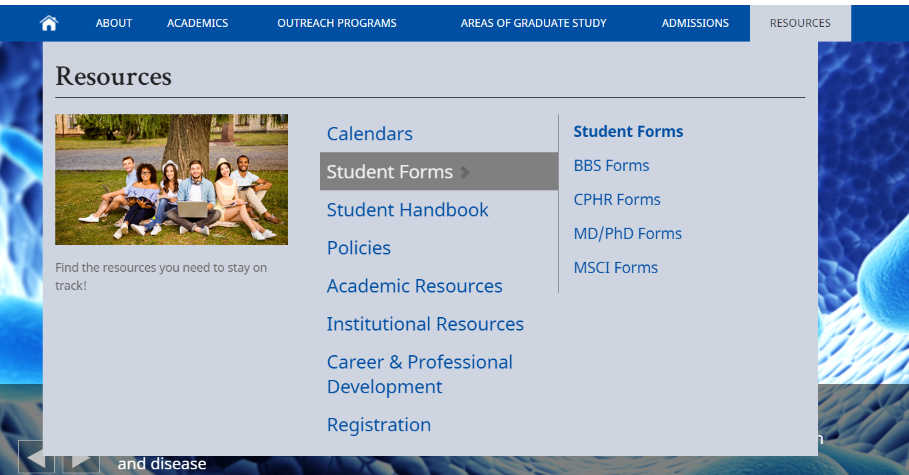909x475 pixels.
Task: Open the Student Handbook link
Action: click(x=407, y=210)
